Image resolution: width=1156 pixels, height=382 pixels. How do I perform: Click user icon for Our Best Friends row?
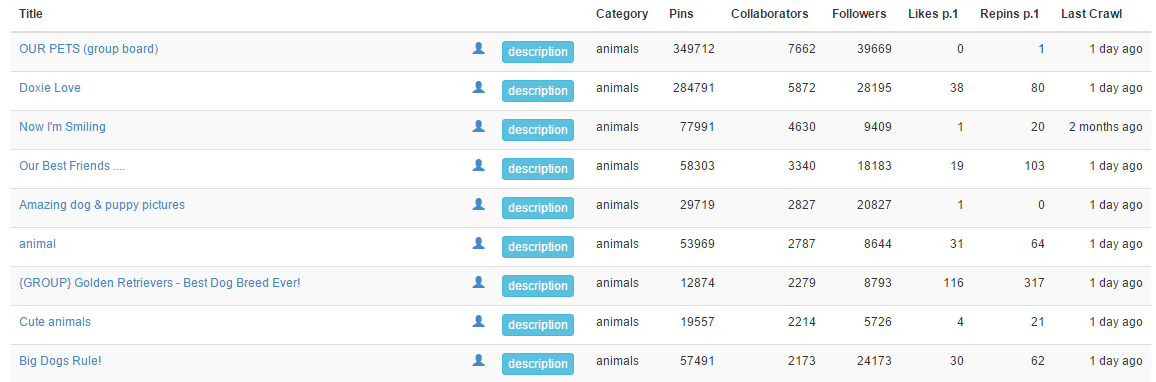click(478, 166)
